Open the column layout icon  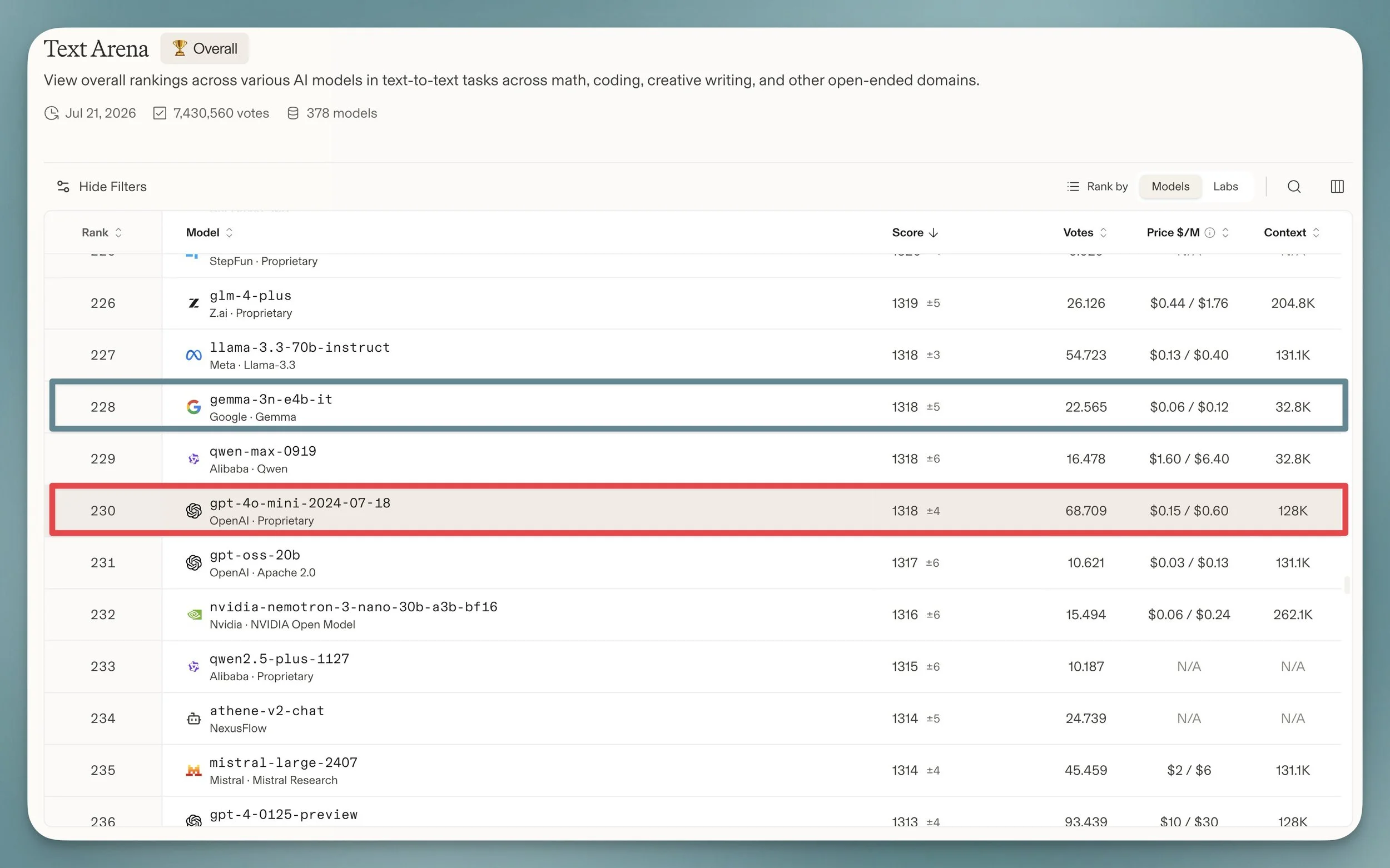click(x=1337, y=187)
